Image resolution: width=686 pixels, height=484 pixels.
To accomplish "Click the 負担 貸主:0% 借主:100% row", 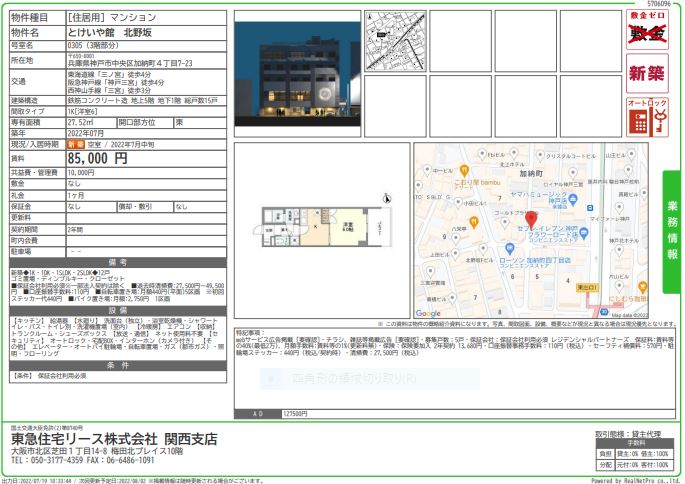I will [x=635, y=454].
